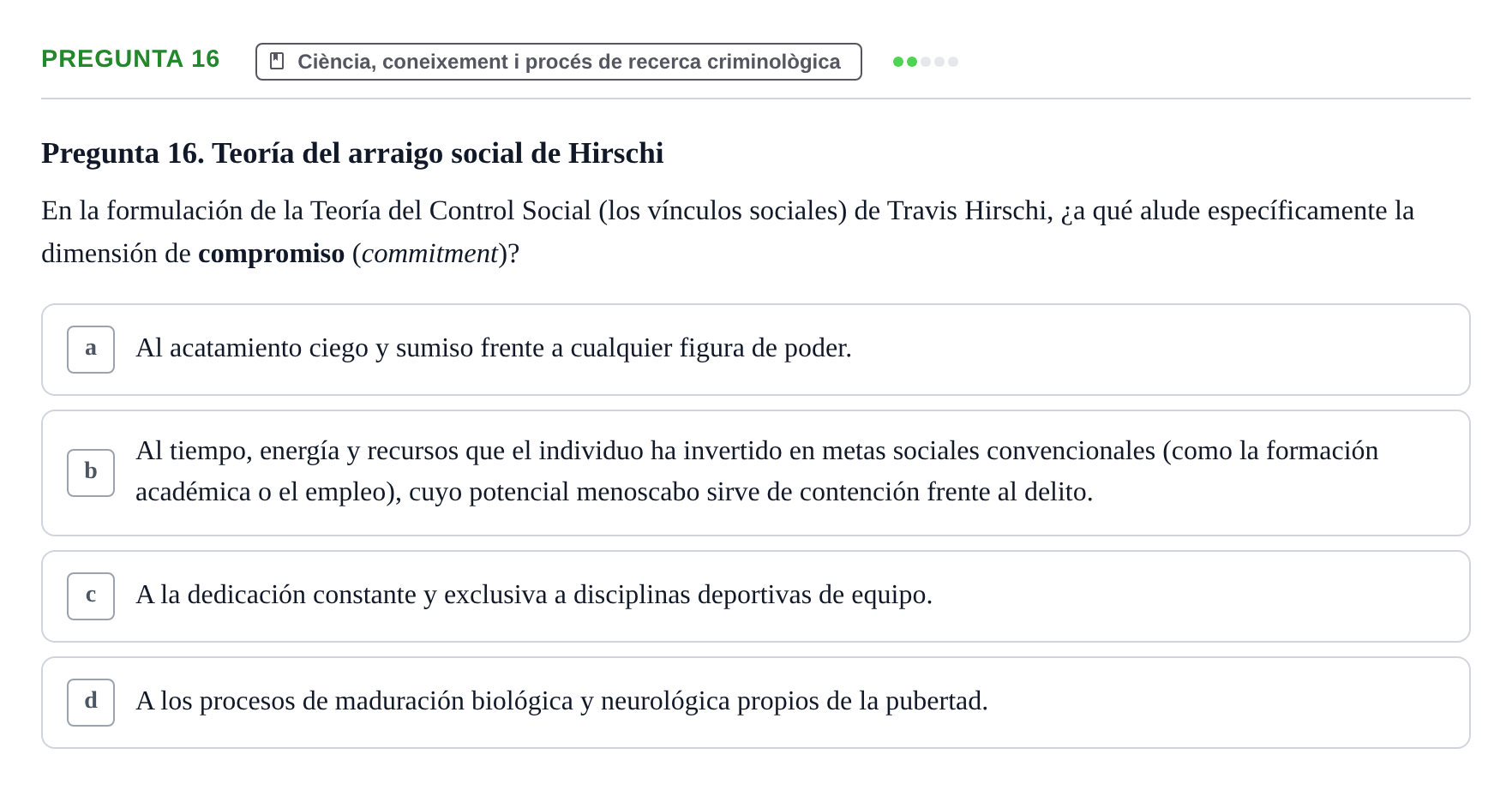Select answer option b
This screenshot has height=790, width=1512.
[755, 473]
